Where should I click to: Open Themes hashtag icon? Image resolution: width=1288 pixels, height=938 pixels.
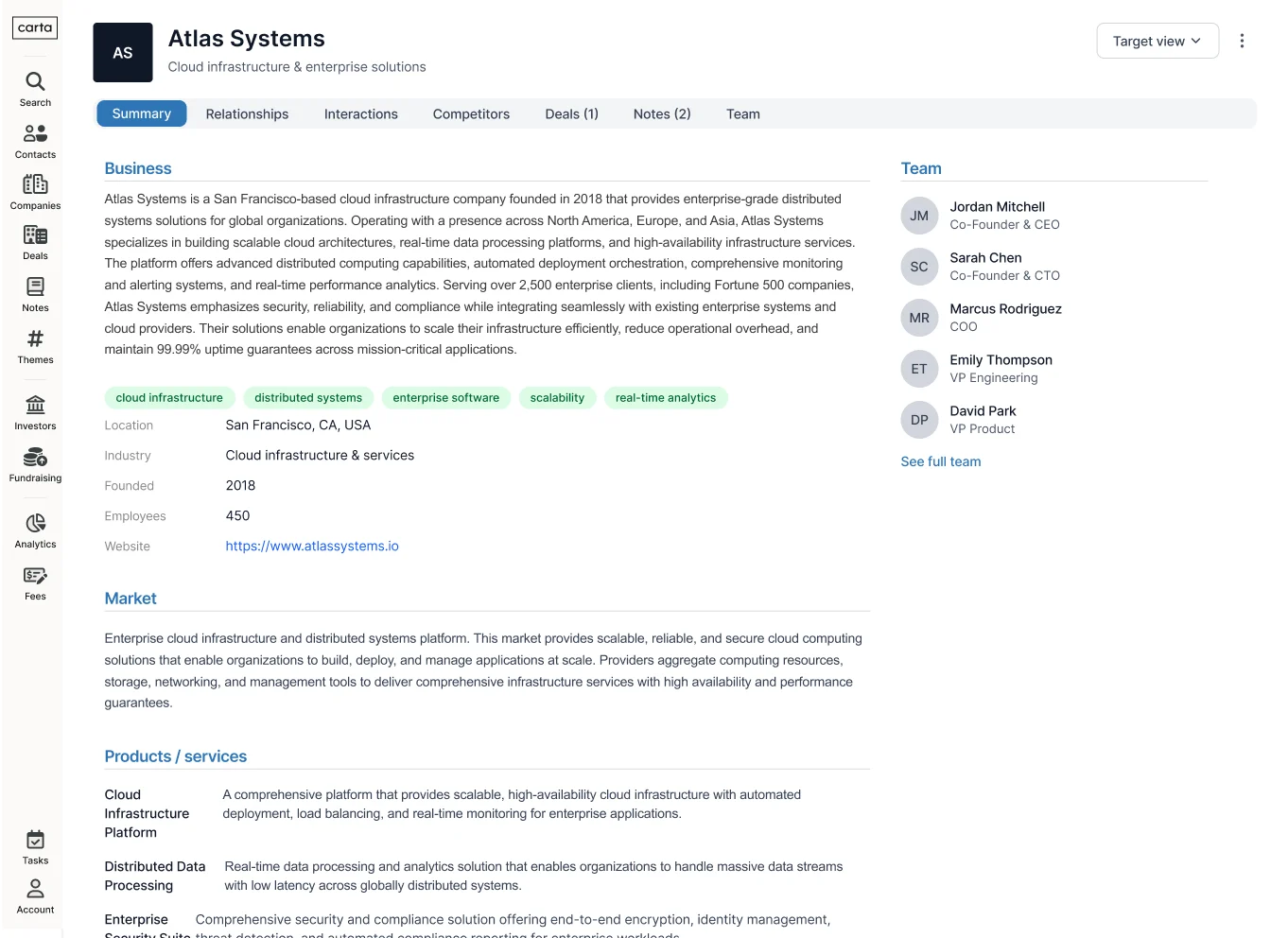click(x=35, y=339)
